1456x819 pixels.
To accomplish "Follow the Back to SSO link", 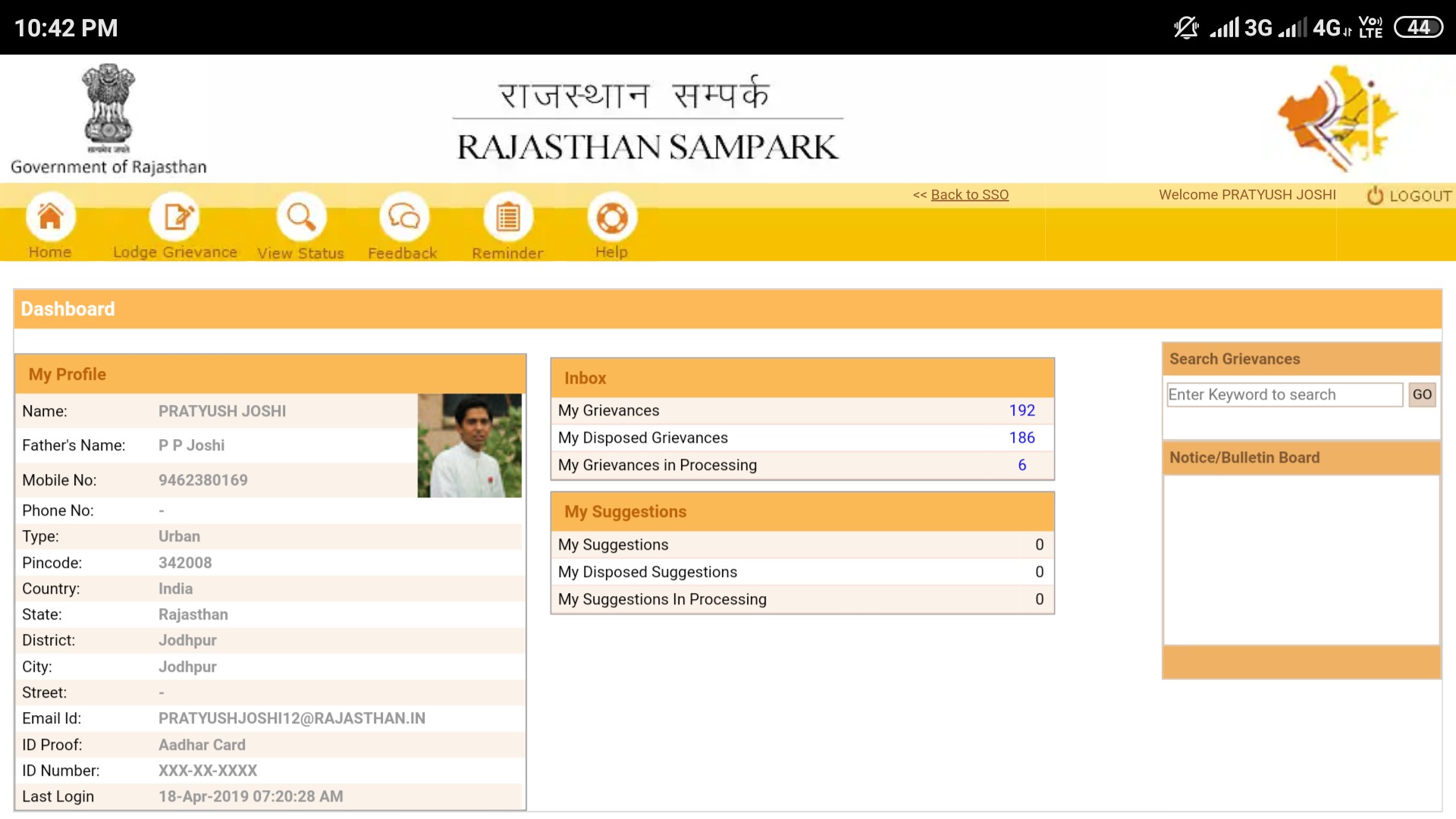I will coord(969,195).
